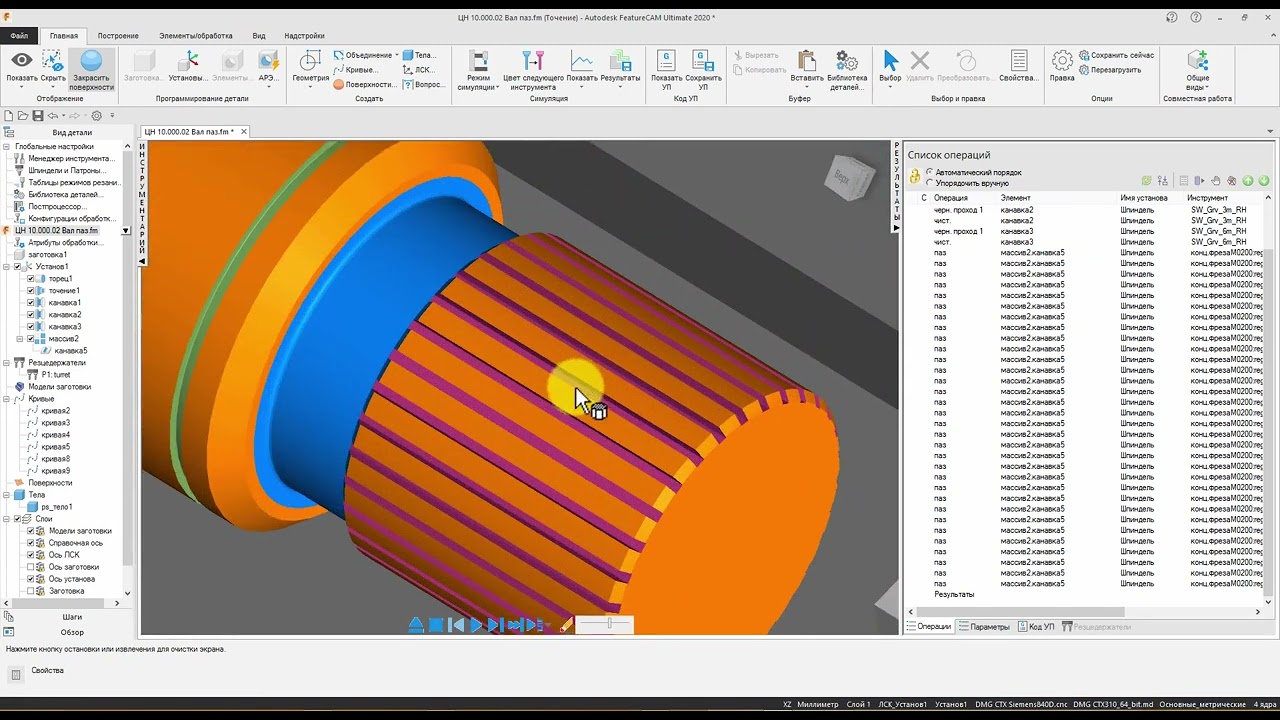The image size is (1280, 720).
Task: Select ps_тело1 in the tree
Action: click(x=56, y=507)
